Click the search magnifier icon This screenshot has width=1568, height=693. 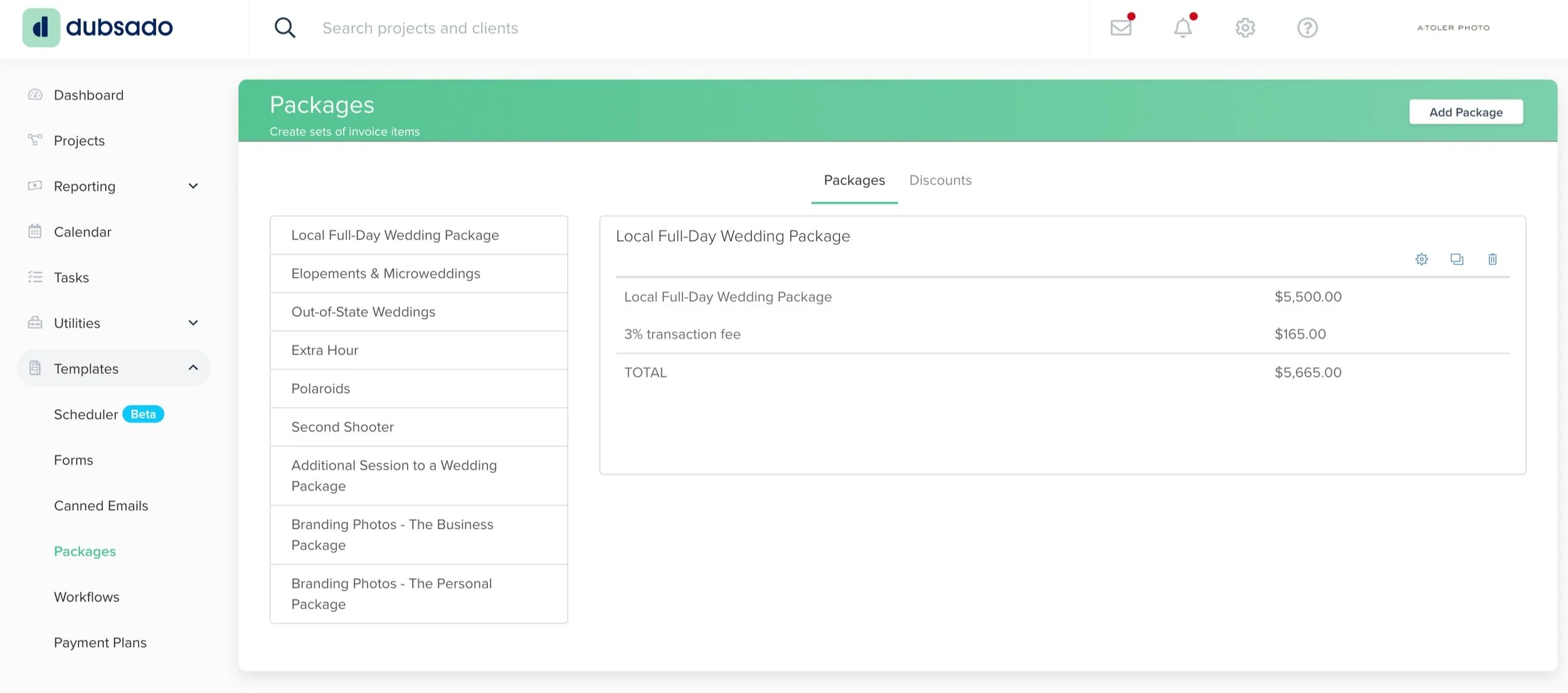[285, 28]
